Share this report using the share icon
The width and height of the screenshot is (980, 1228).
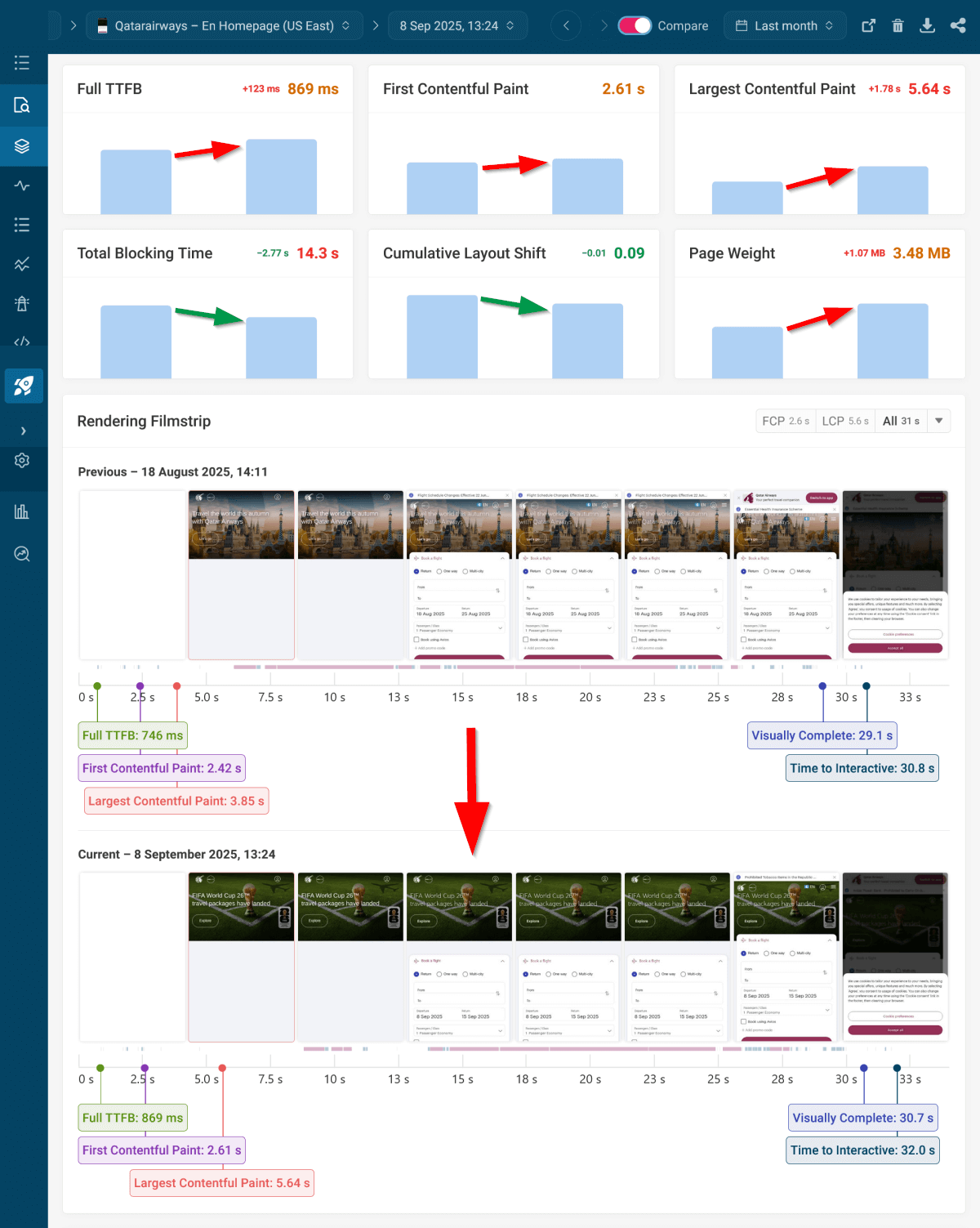tap(957, 25)
